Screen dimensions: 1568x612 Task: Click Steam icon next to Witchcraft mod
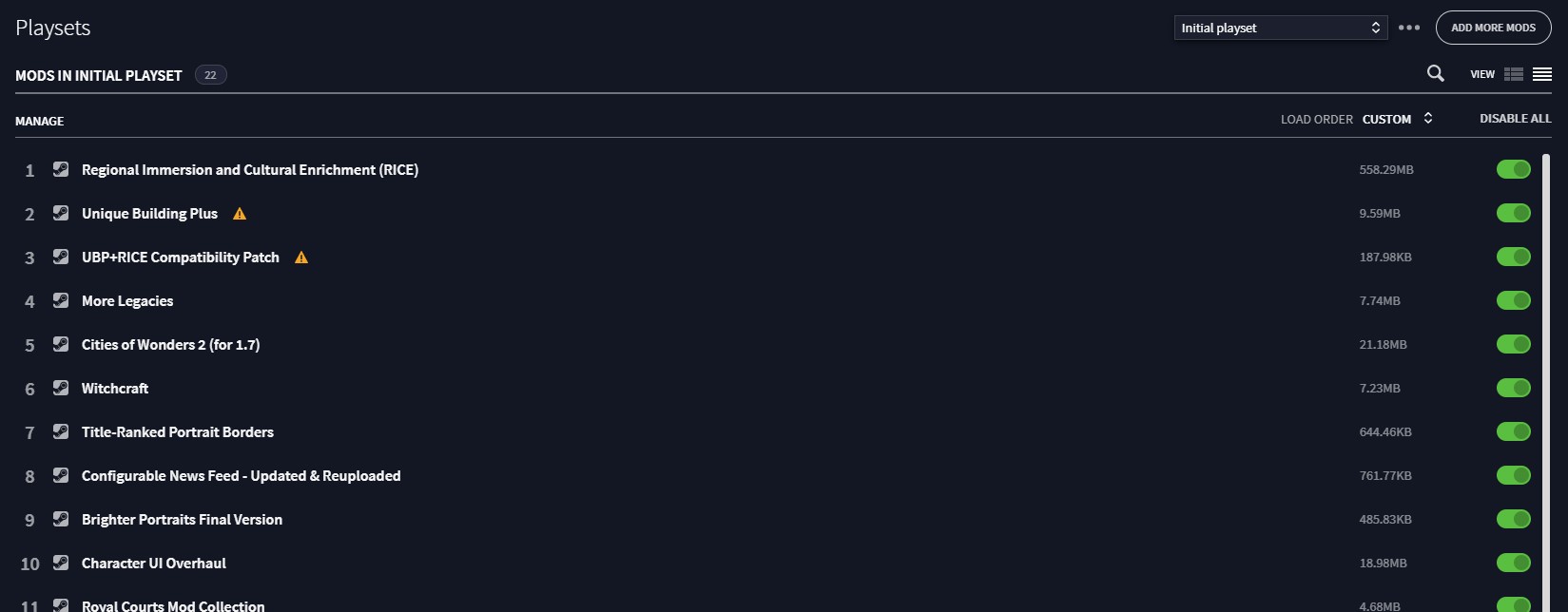(61, 388)
